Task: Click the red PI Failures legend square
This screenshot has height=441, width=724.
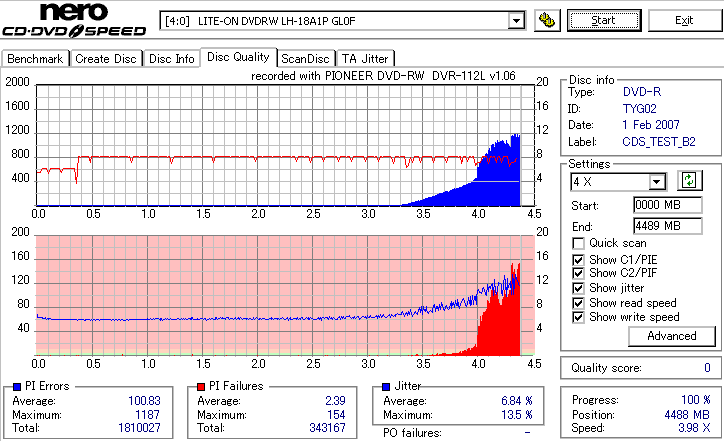Action: (x=201, y=387)
